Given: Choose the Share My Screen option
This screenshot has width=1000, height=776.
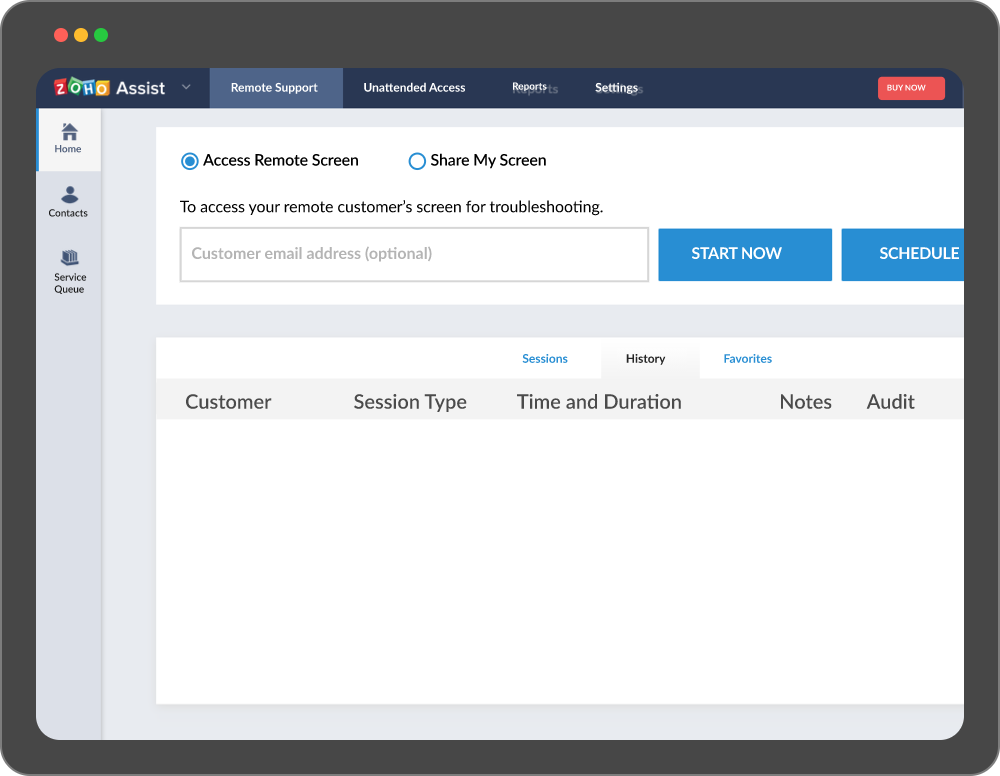Looking at the screenshot, I should [x=417, y=161].
